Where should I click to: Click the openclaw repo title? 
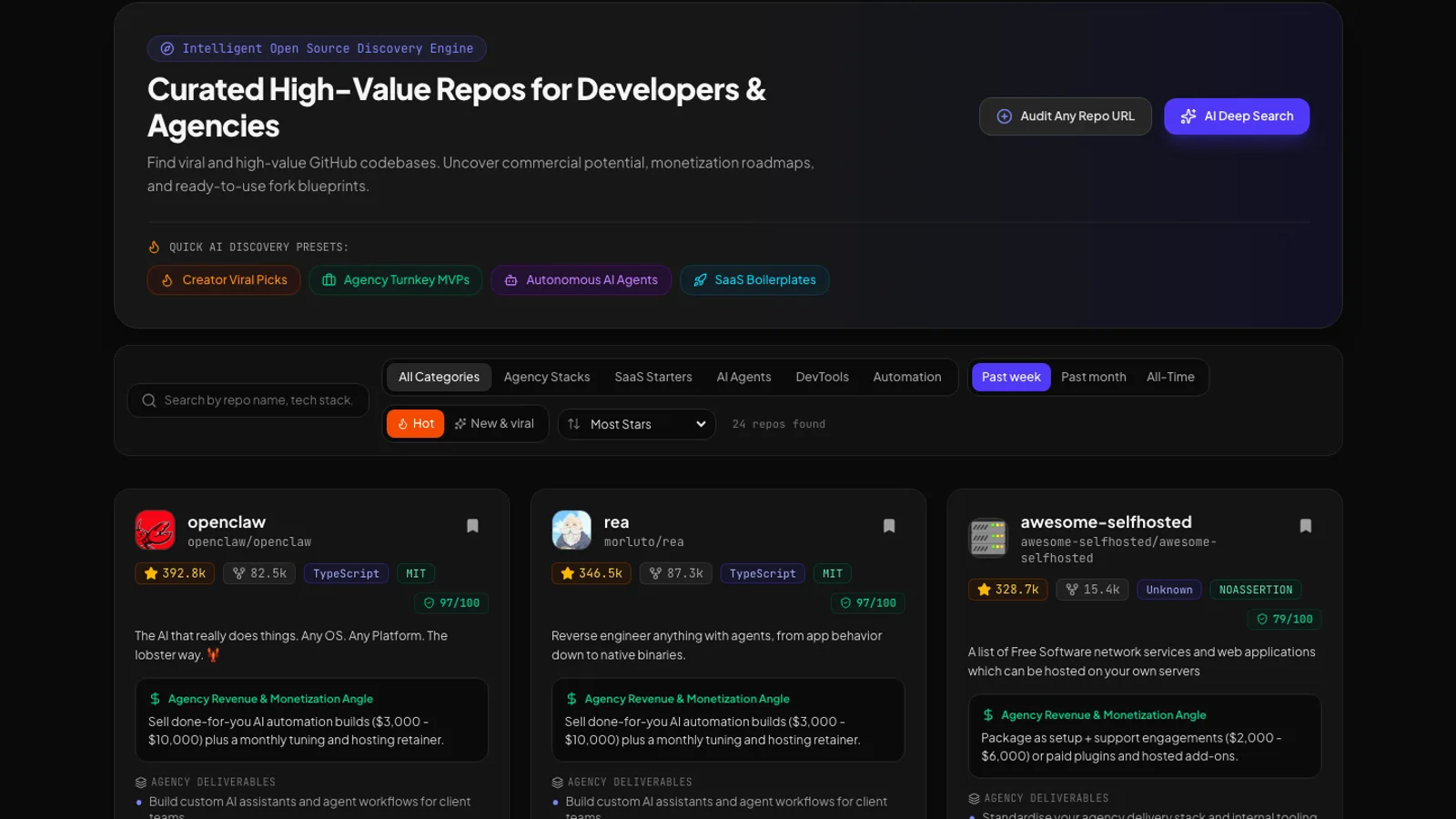coord(227,522)
